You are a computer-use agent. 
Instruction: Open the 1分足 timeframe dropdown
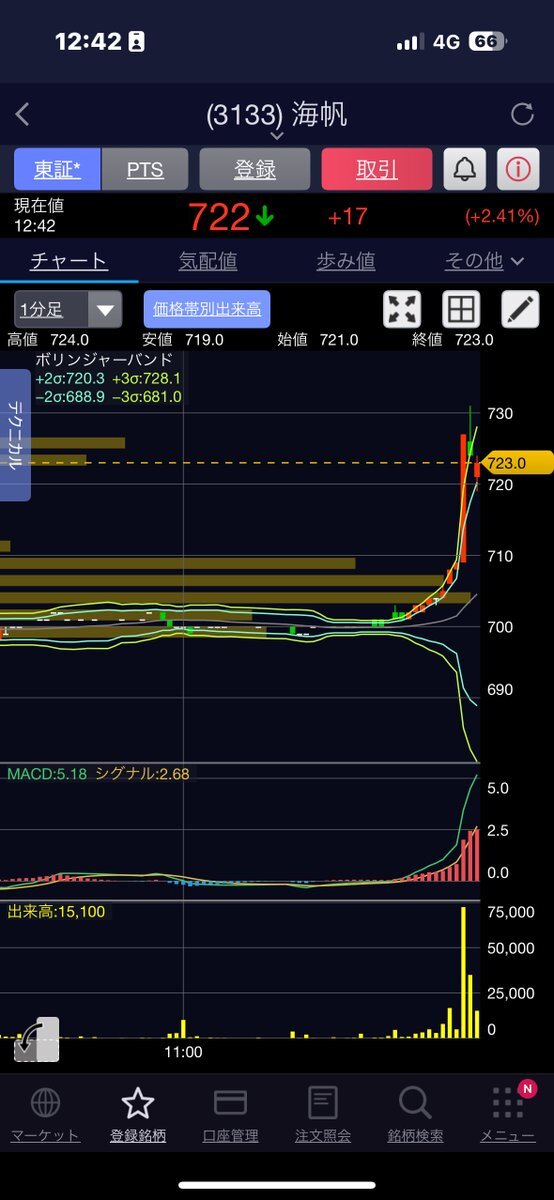pos(68,309)
